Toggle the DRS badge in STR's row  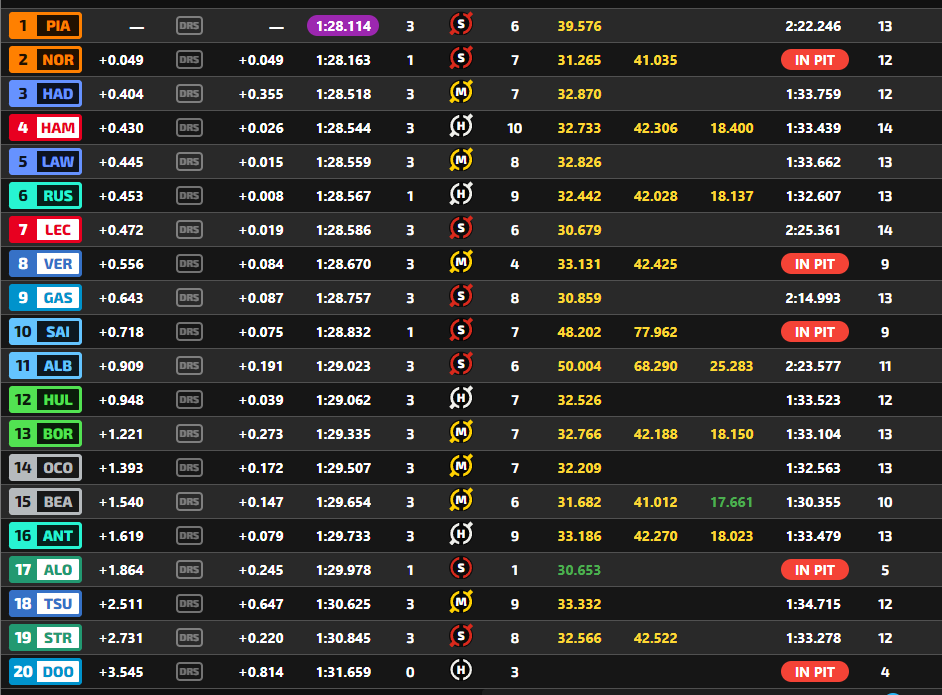coord(189,638)
